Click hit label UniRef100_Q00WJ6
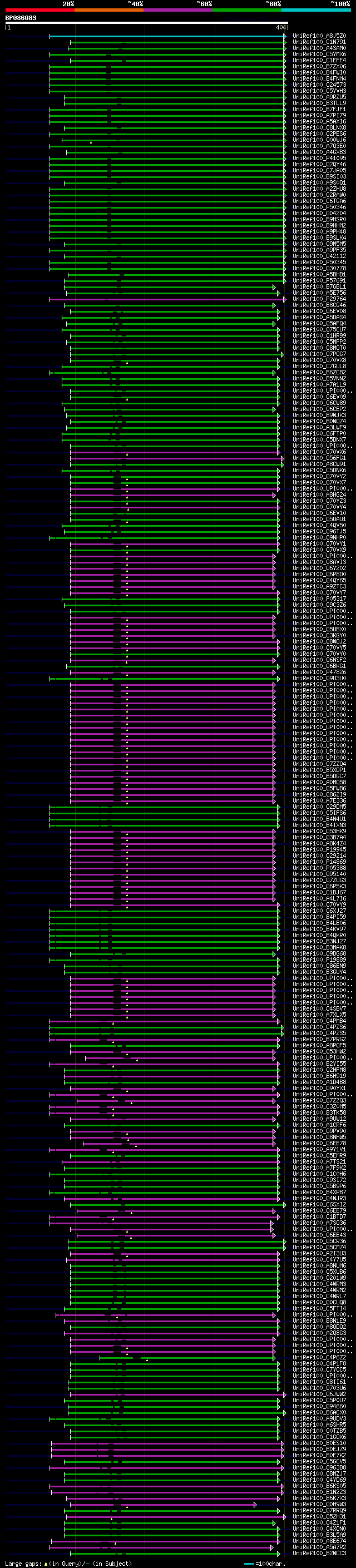 (x=319, y=140)
